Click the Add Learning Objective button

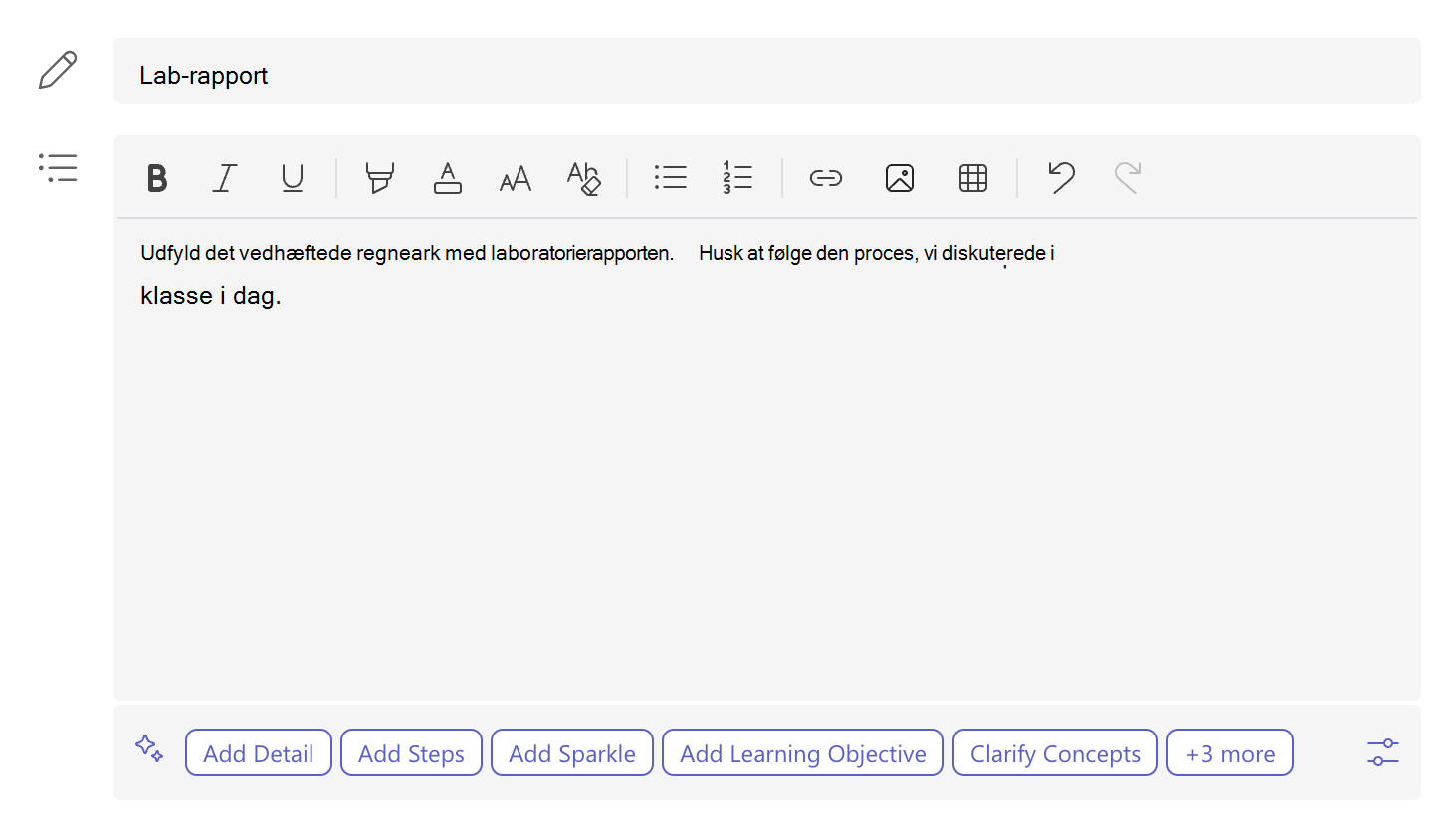(803, 753)
